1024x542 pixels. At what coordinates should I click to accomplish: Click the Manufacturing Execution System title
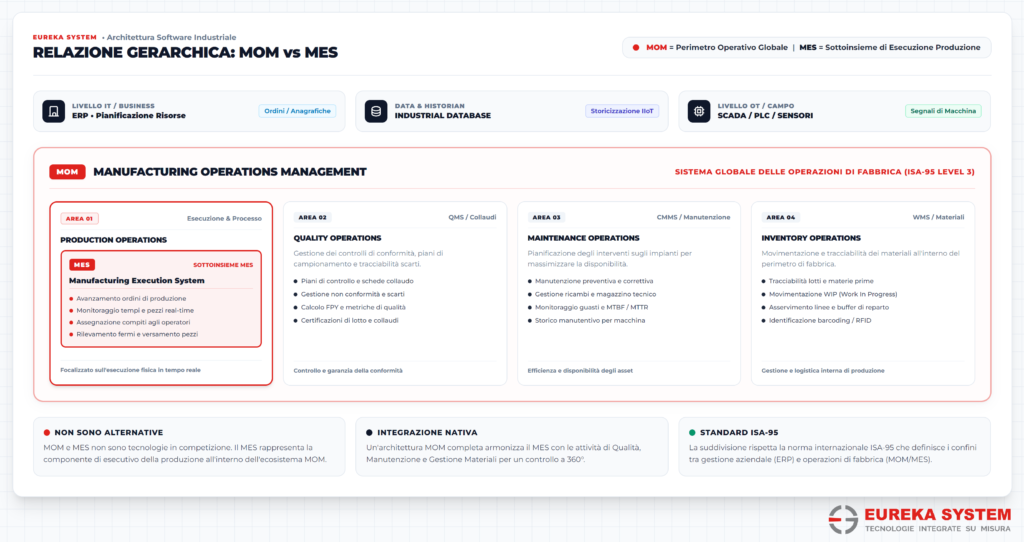[x=136, y=280]
